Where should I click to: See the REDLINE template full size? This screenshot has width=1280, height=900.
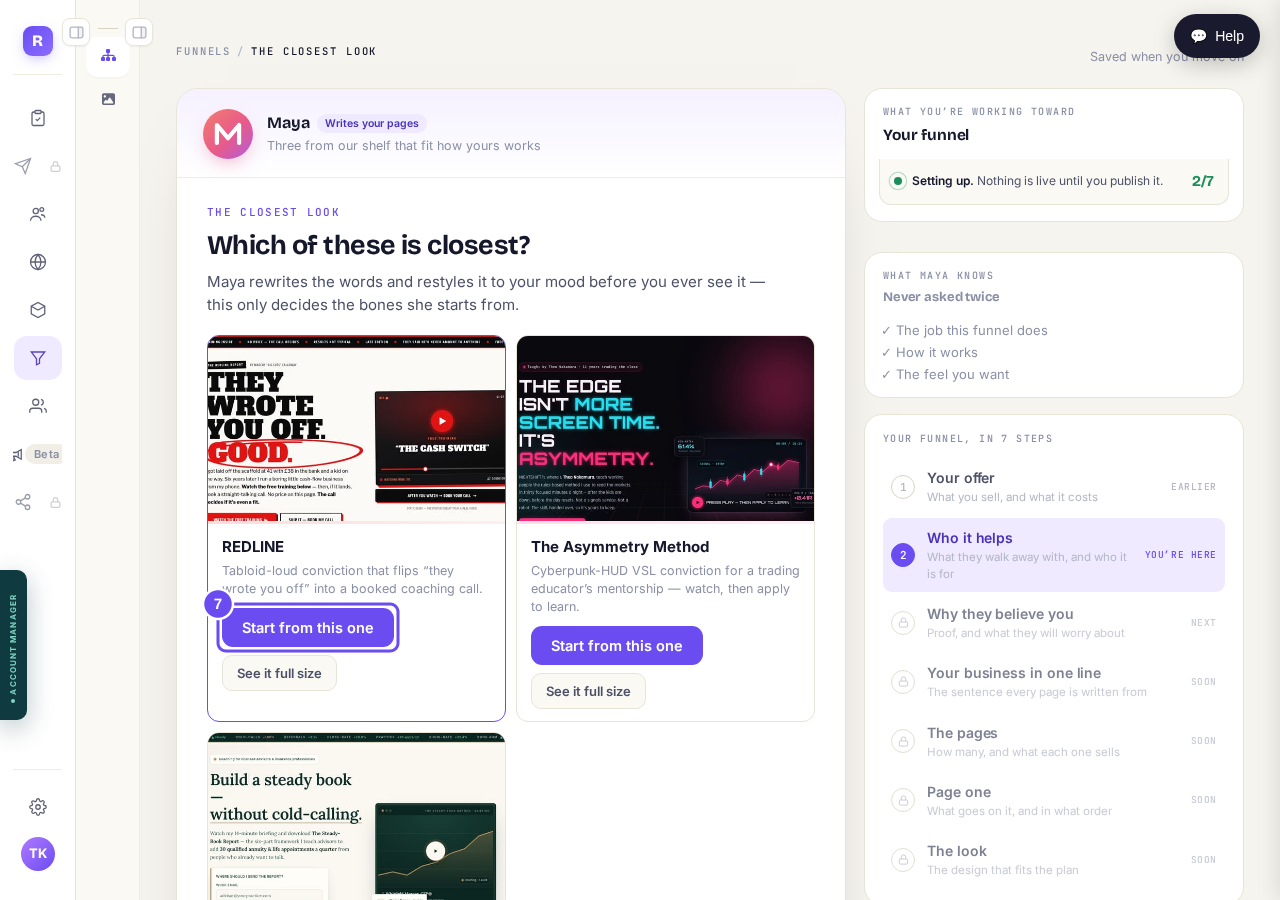[x=279, y=673]
